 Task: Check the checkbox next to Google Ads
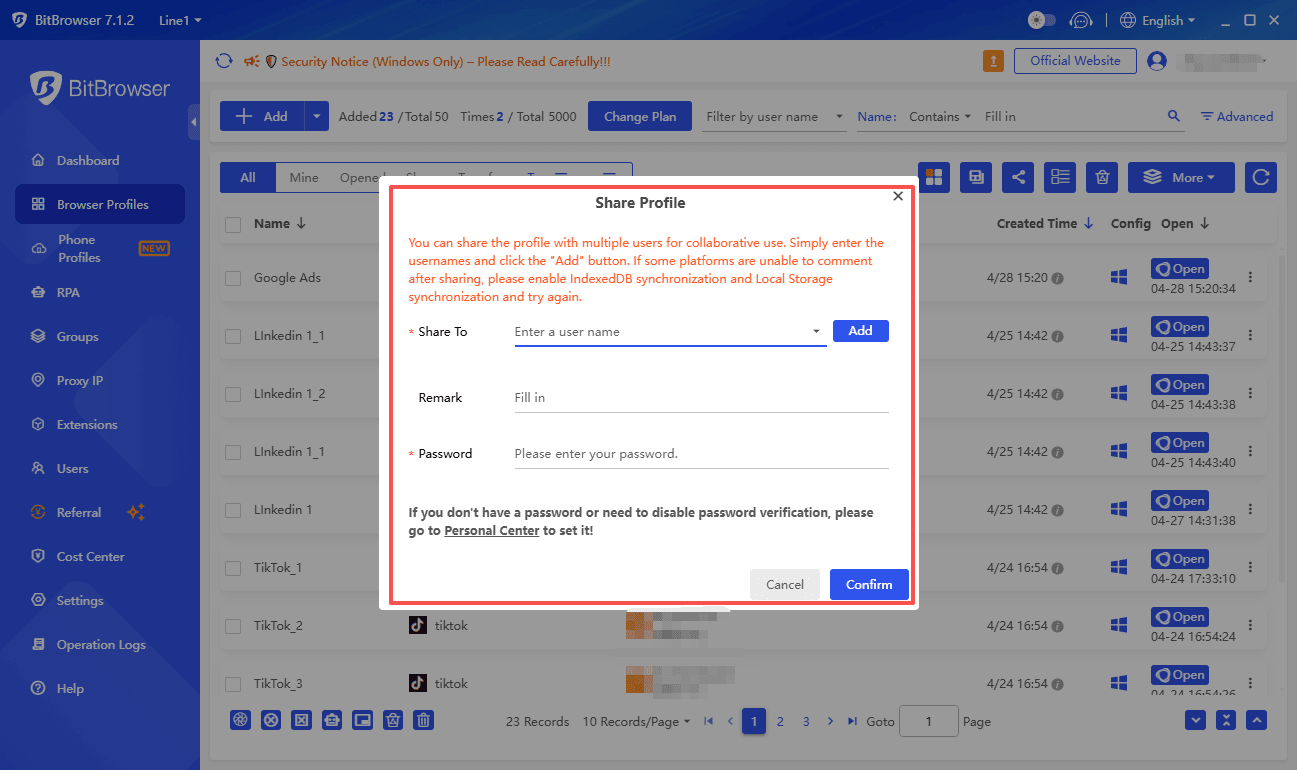(233, 277)
